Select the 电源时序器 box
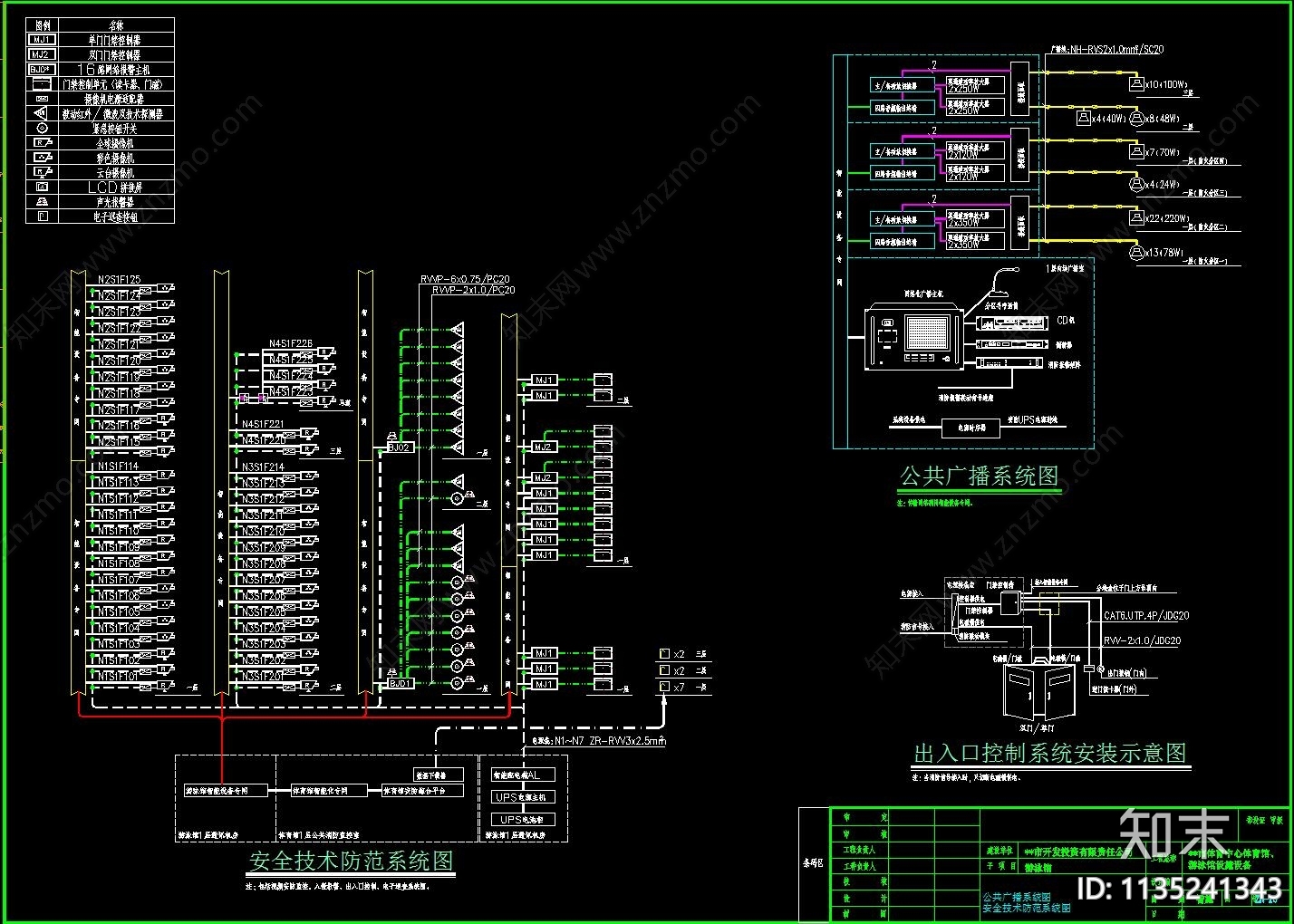The width and height of the screenshot is (1294, 924). (x=970, y=428)
